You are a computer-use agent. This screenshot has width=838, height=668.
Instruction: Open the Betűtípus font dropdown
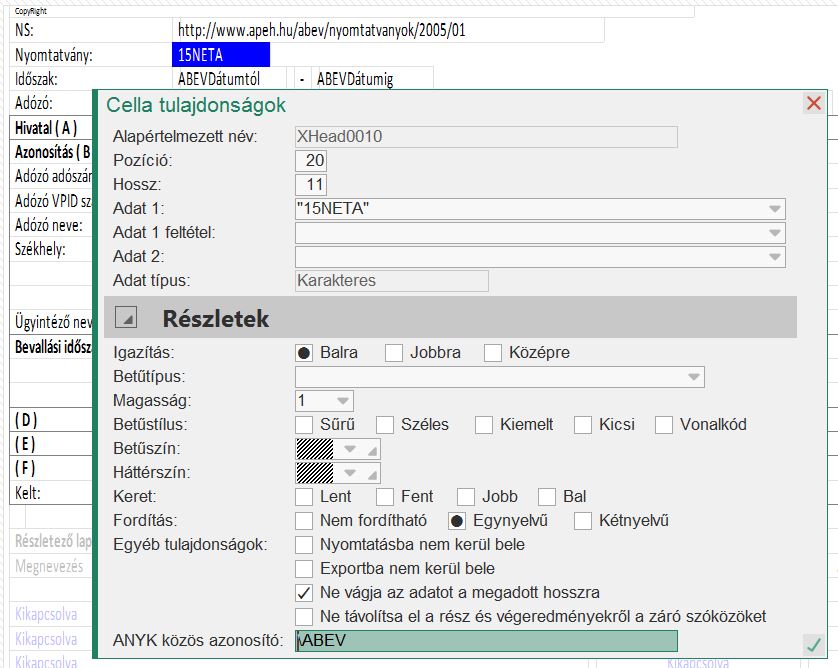coord(693,377)
